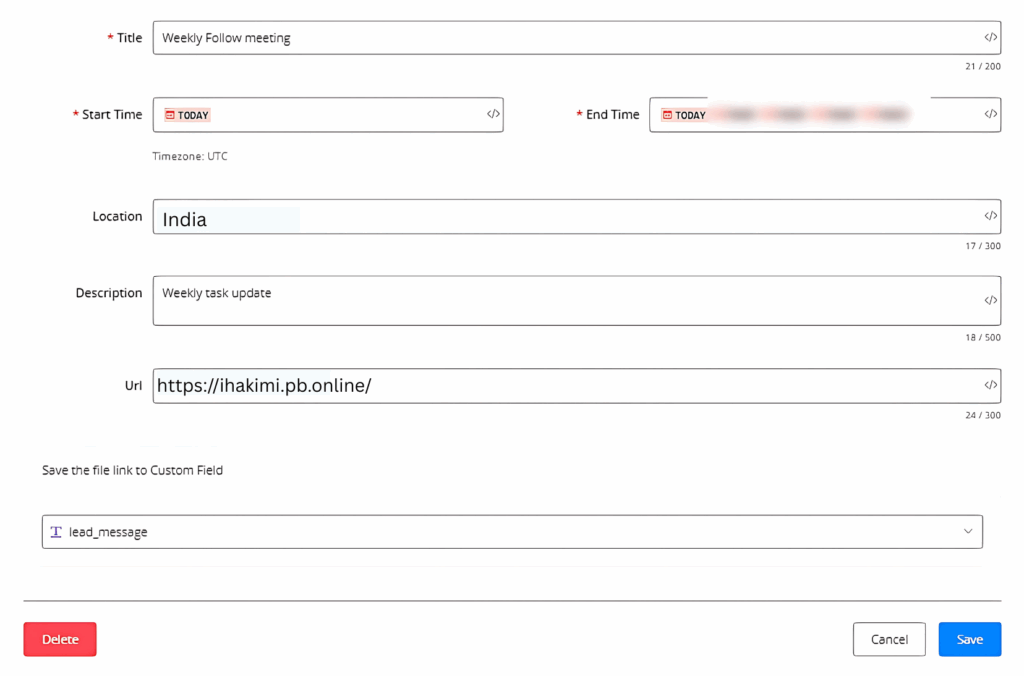Click the code icon in Start Time field
The height and width of the screenshot is (676, 1024).
(x=493, y=115)
